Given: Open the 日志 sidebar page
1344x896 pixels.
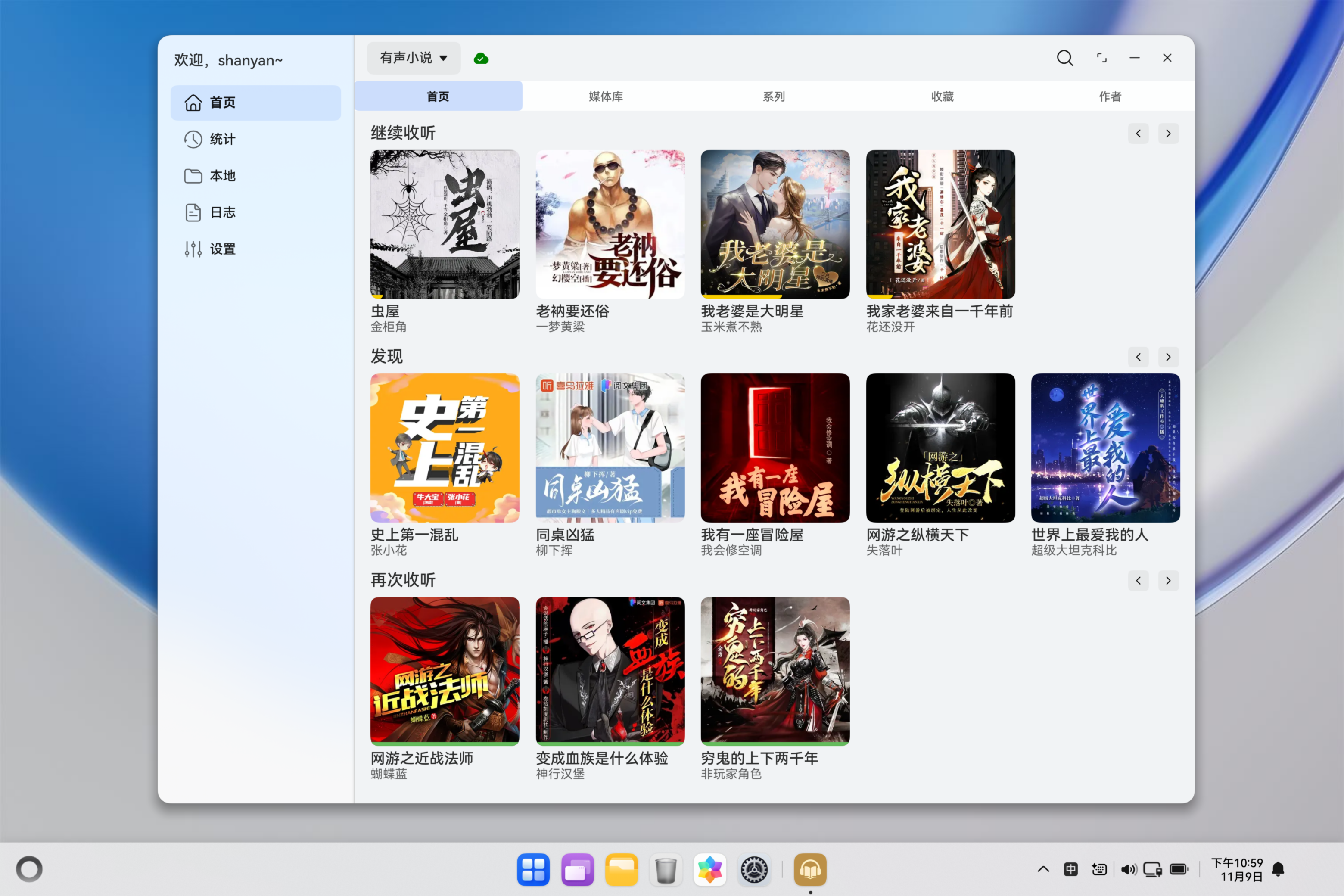Looking at the screenshot, I should (255, 212).
